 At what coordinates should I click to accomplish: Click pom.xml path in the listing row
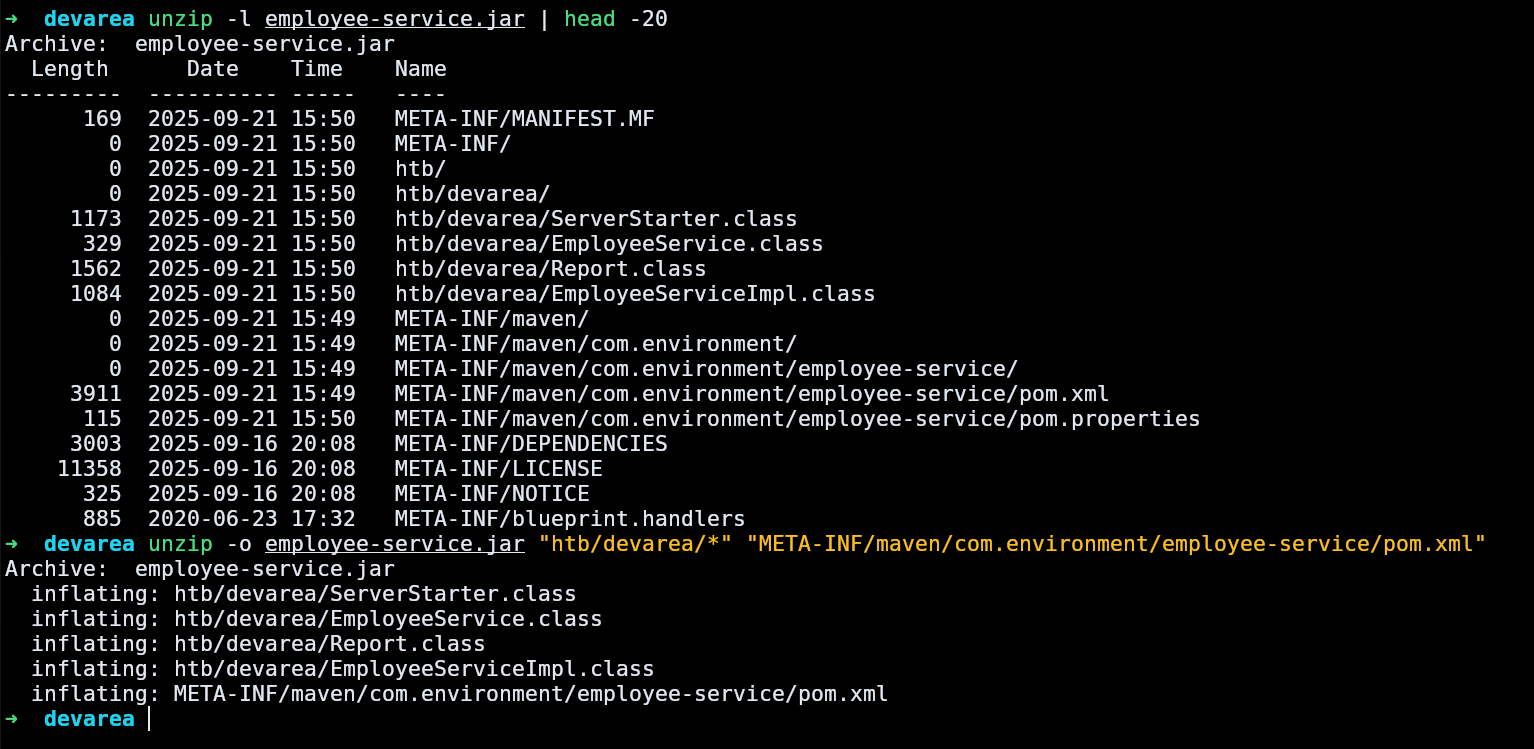[x=752, y=394]
